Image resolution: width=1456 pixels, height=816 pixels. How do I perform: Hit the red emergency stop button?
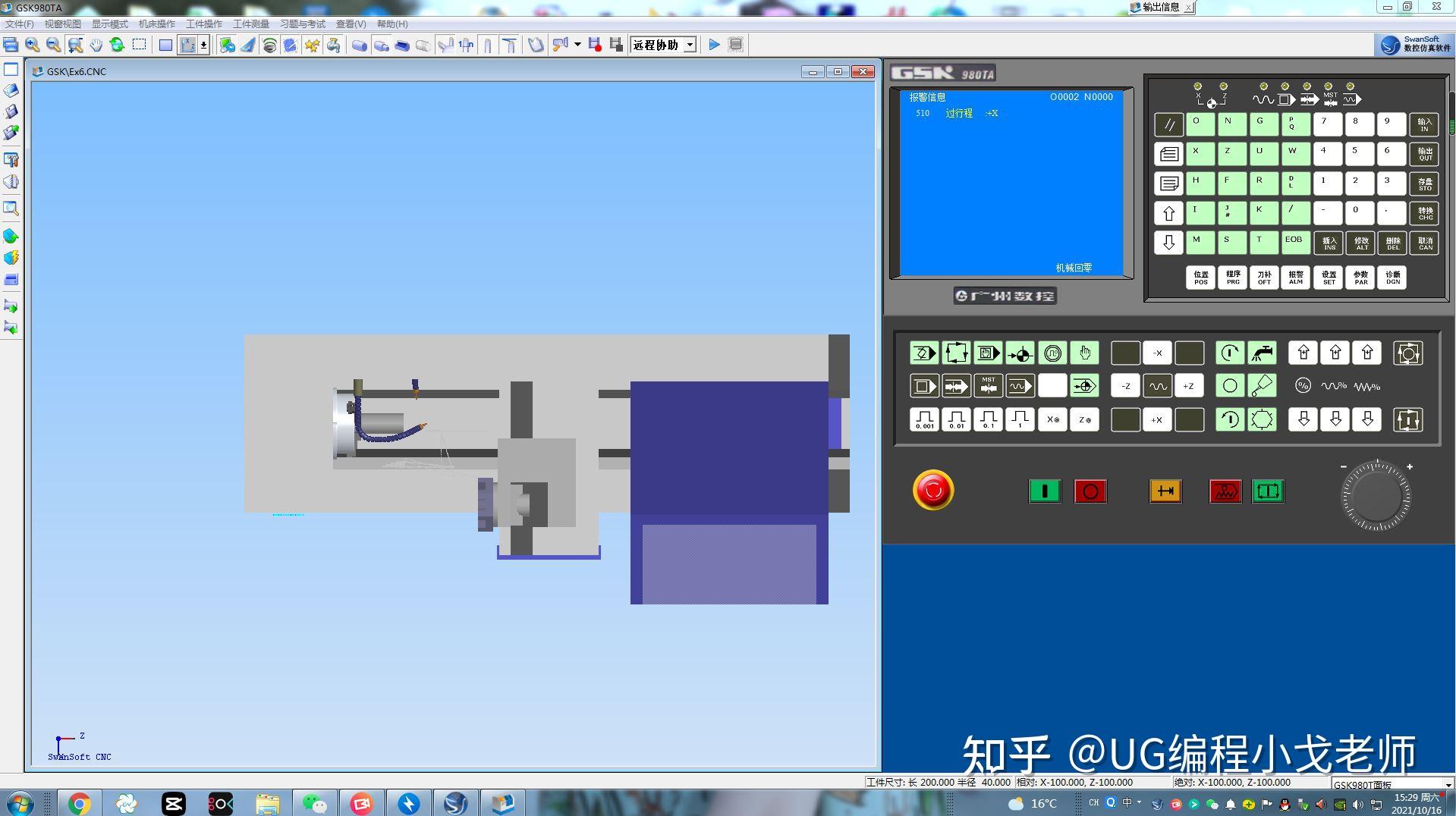(x=933, y=491)
